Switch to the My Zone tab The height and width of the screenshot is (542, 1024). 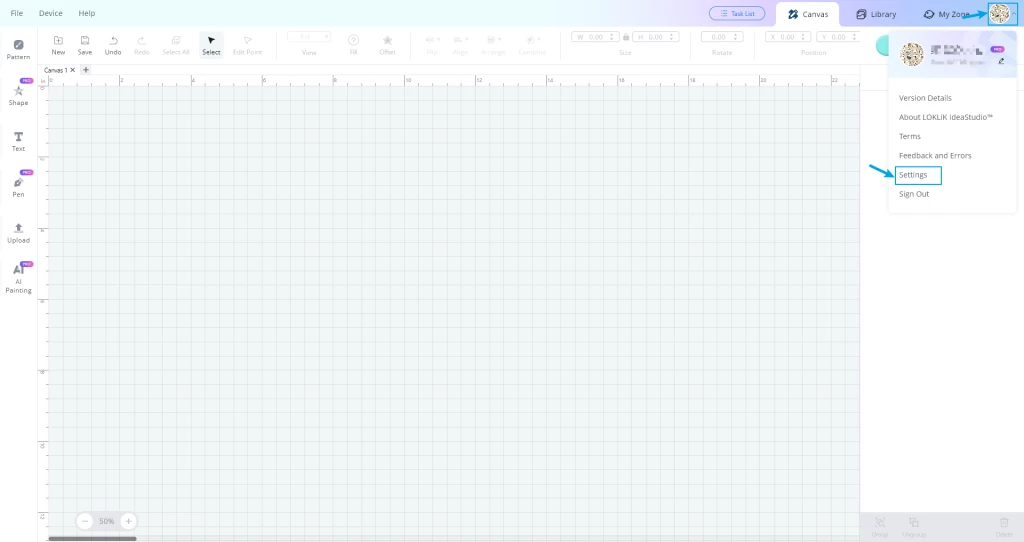pos(947,14)
